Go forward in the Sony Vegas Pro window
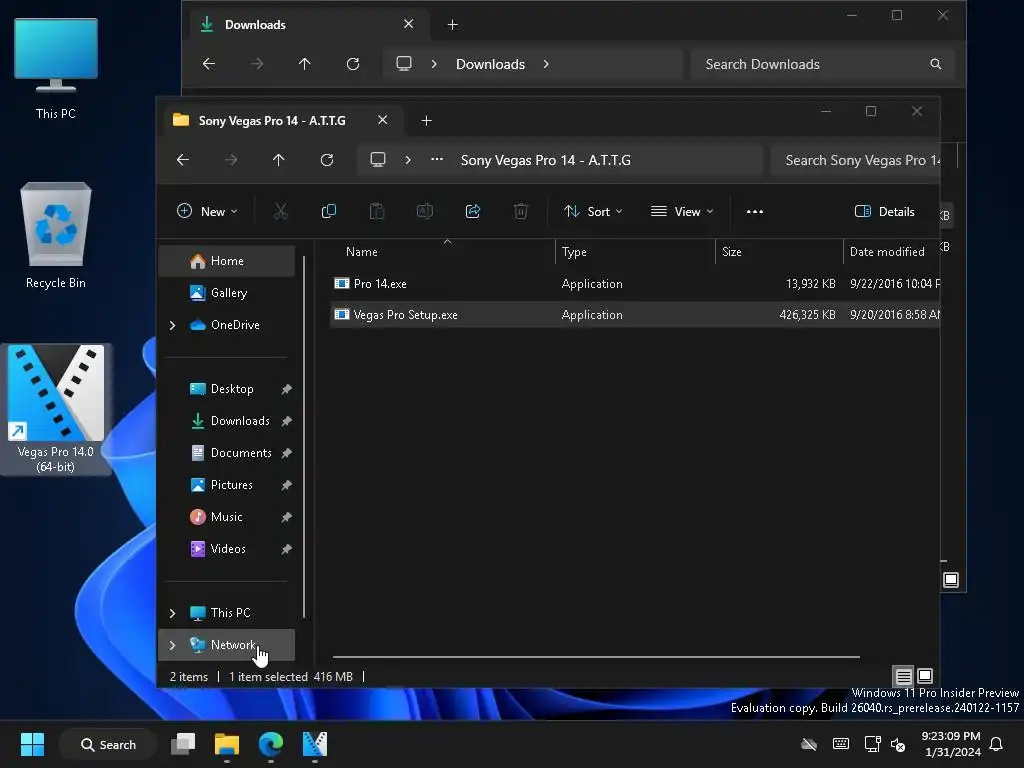The height and width of the screenshot is (768, 1024). coord(231,160)
